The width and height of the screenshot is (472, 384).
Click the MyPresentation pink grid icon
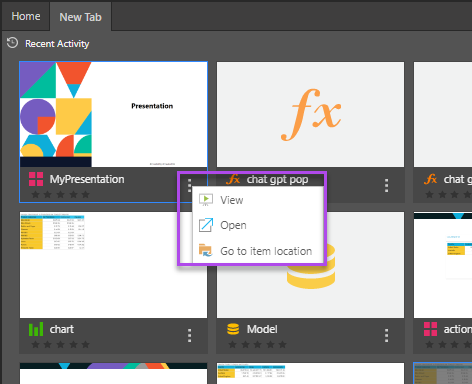coord(36,179)
